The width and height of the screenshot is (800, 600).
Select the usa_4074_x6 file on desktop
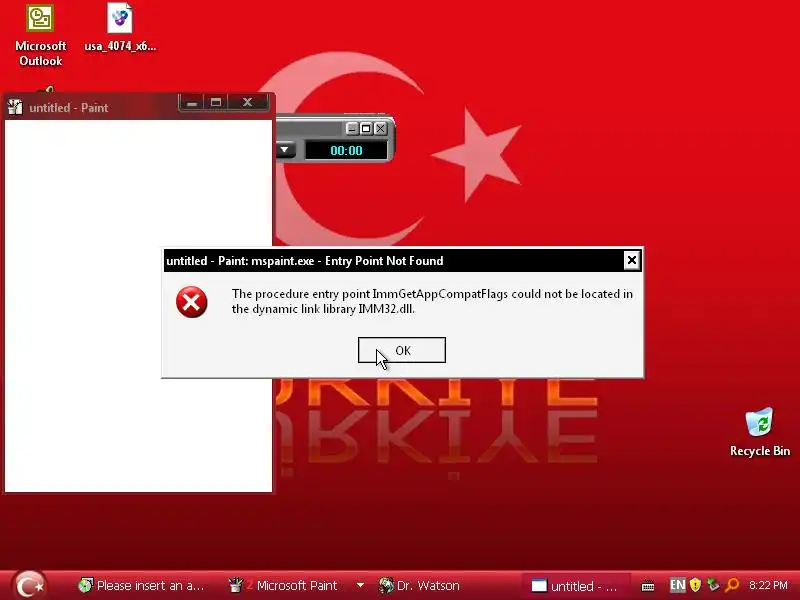[x=120, y=28]
